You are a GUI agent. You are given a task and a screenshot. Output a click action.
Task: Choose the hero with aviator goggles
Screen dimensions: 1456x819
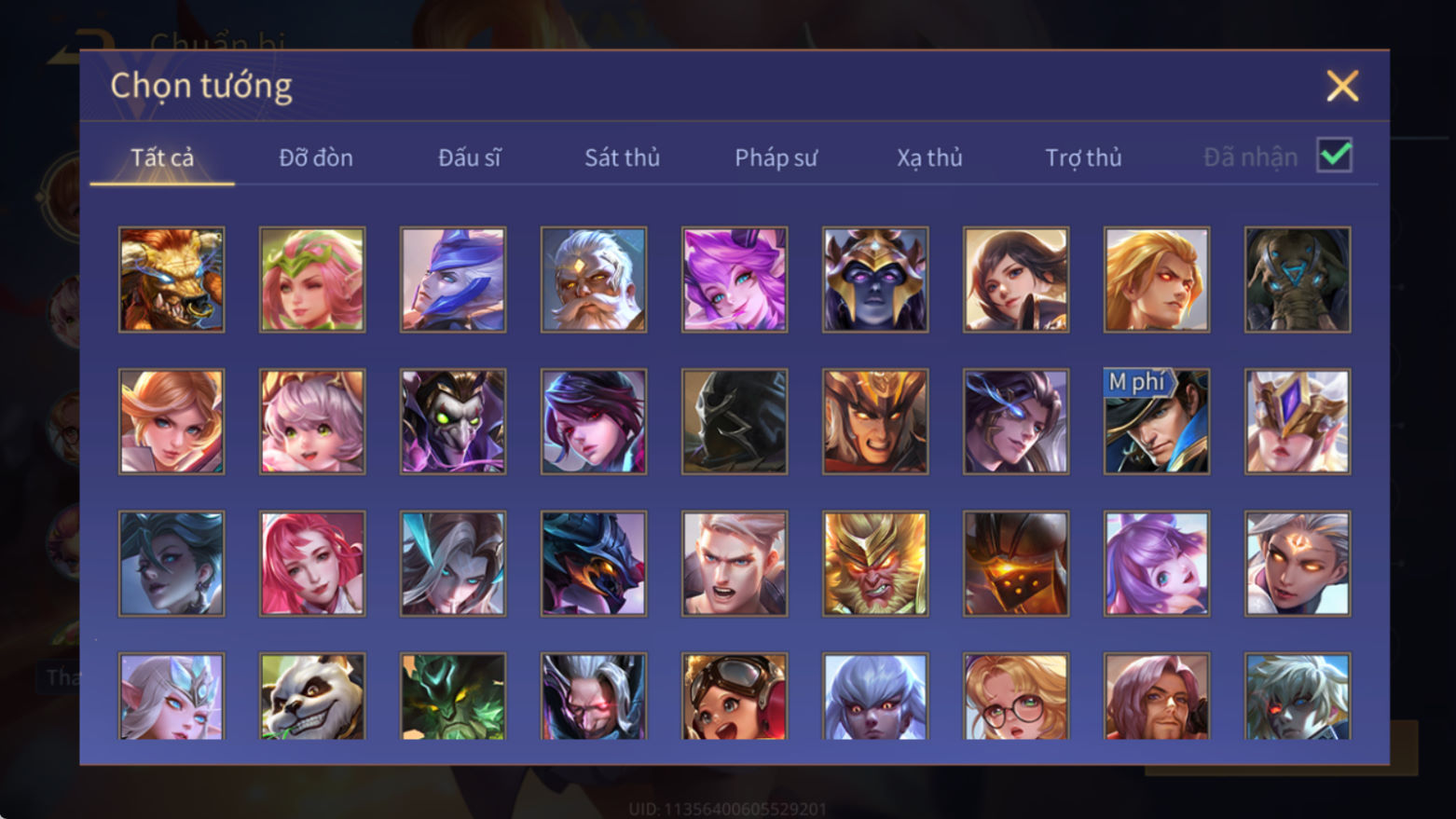(735, 697)
